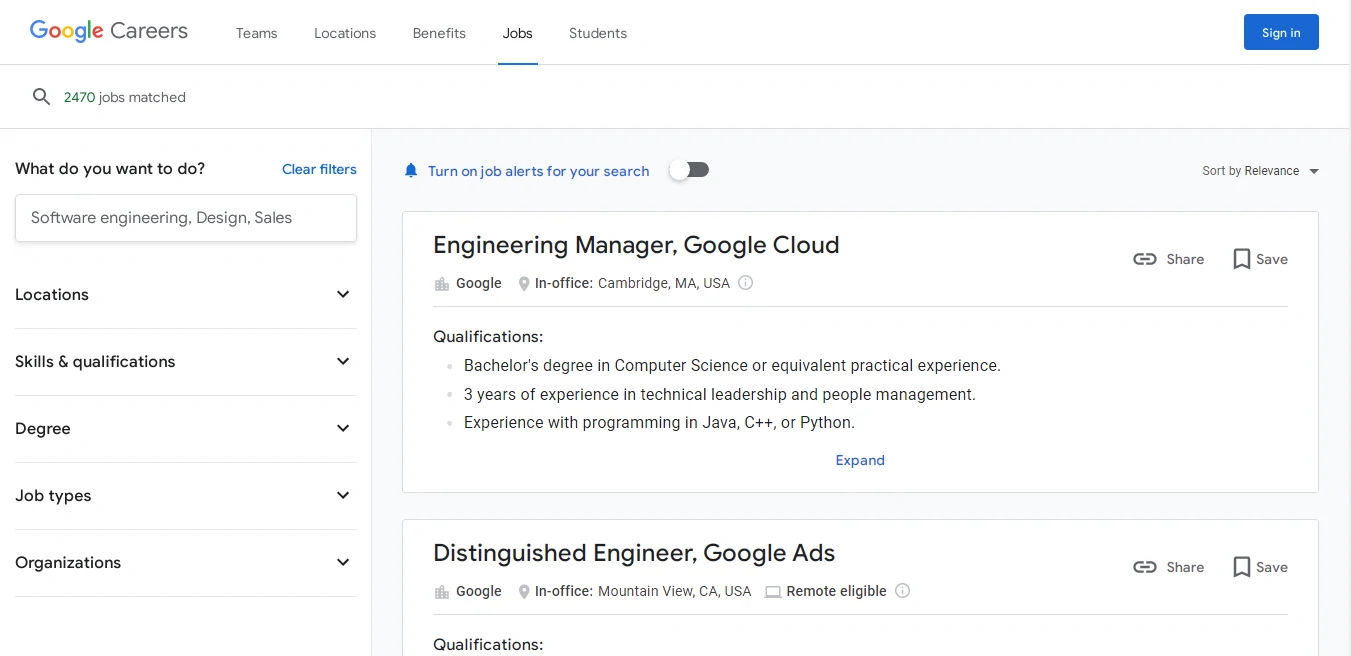Click the Google Careers logo
Screen dimensions: 1351x656
[108, 31]
